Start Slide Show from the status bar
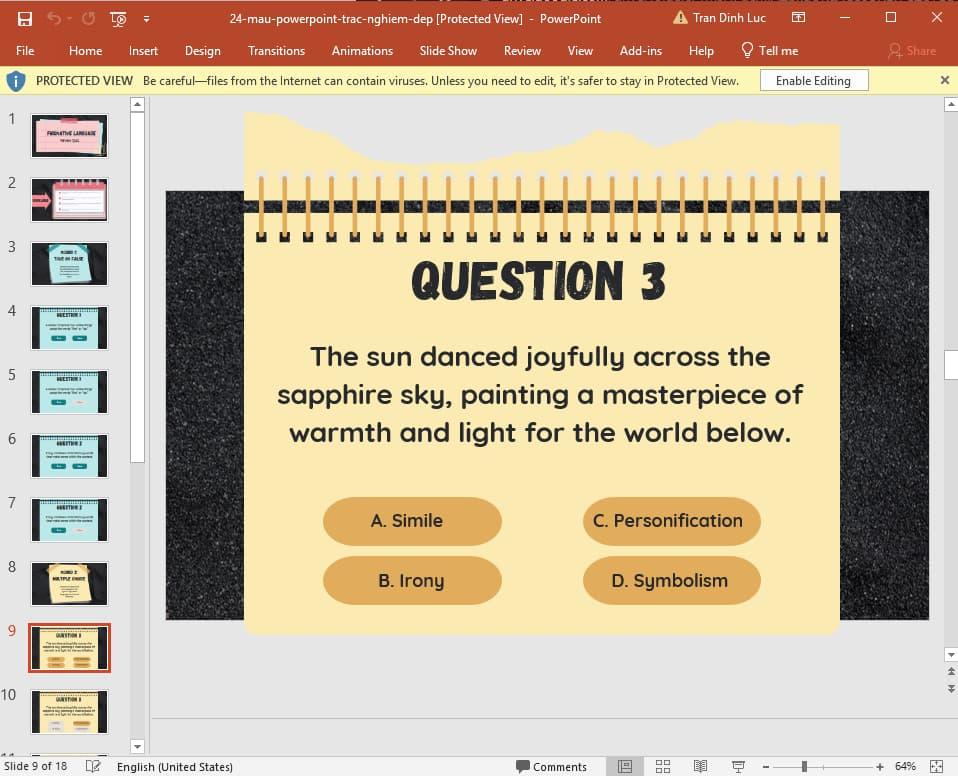 (x=737, y=765)
